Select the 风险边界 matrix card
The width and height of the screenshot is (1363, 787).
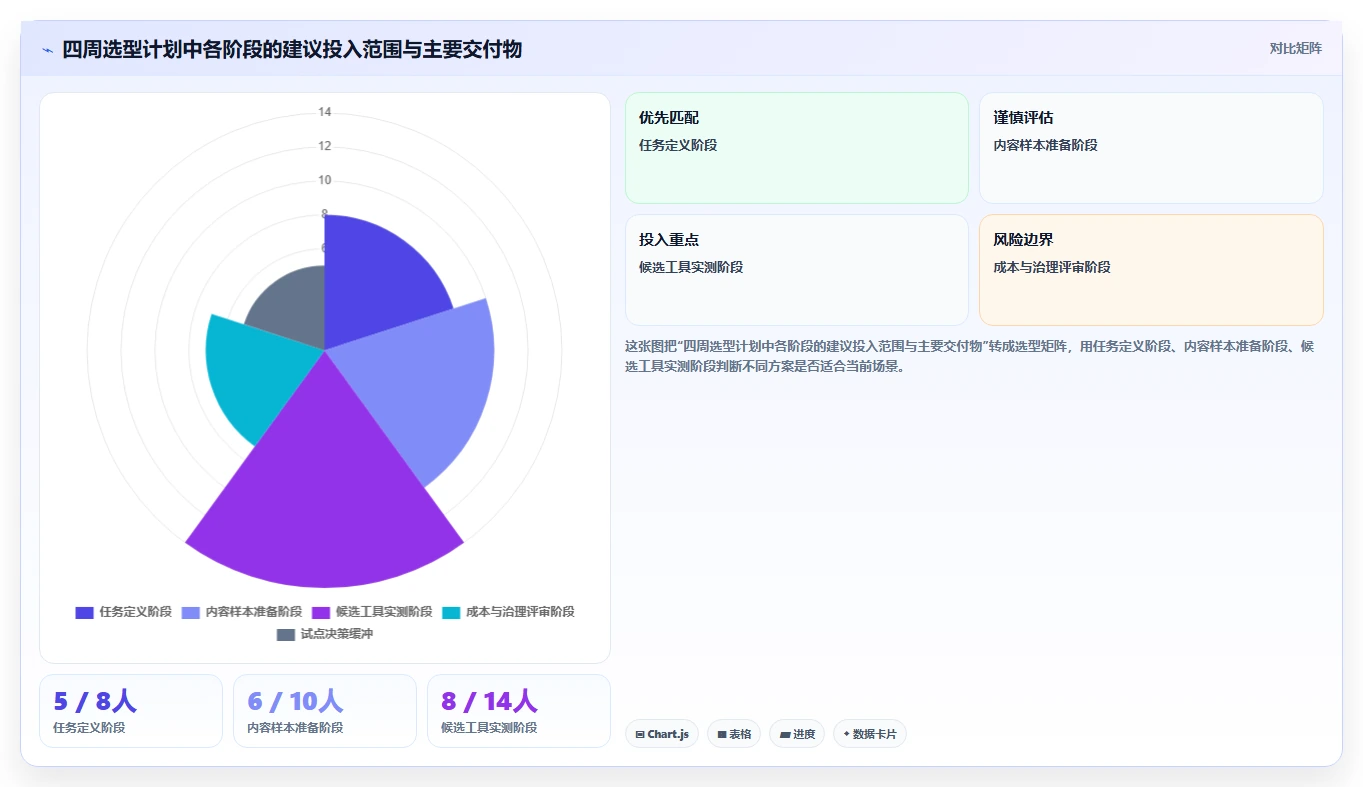click(1151, 270)
